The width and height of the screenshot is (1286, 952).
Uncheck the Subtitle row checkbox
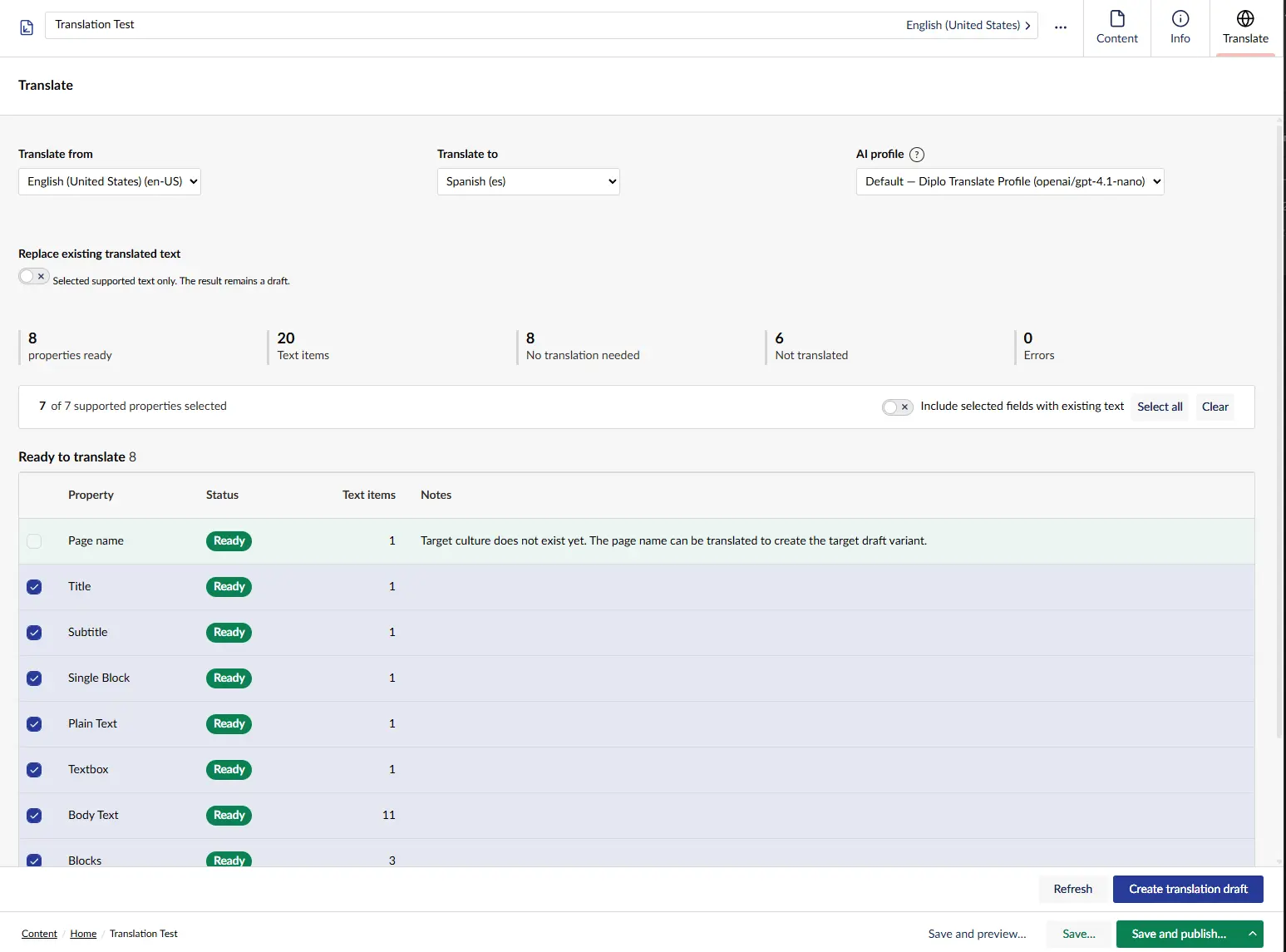34,633
